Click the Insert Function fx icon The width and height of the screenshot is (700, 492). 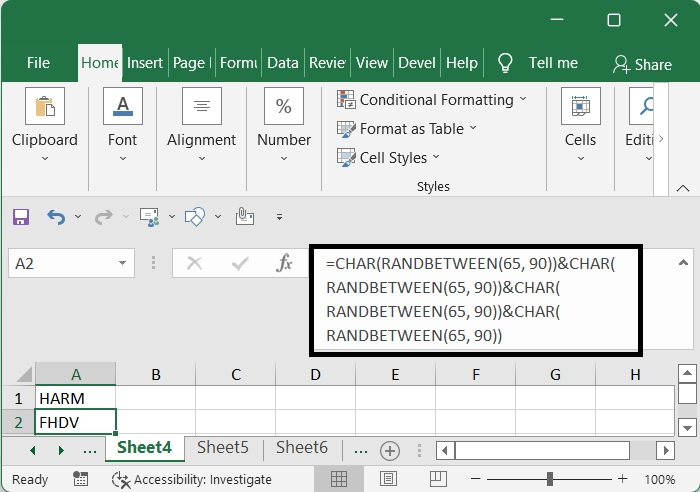coord(285,263)
